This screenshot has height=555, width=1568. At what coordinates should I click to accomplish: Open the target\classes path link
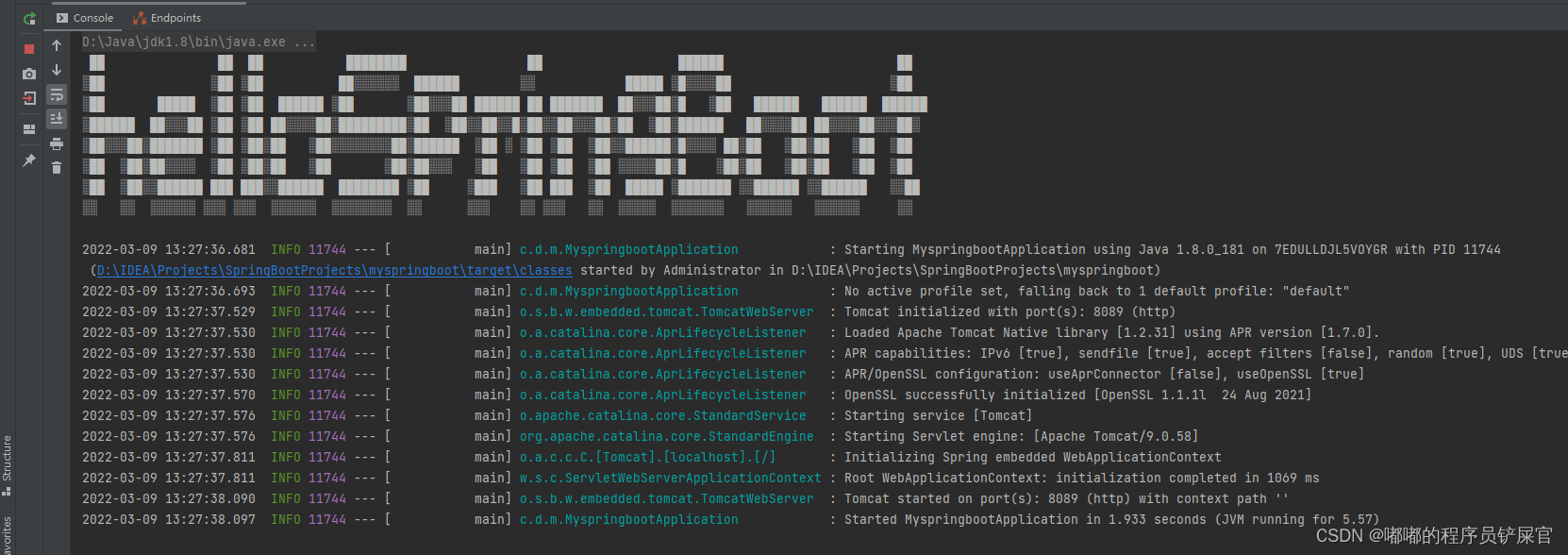coord(335,270)
